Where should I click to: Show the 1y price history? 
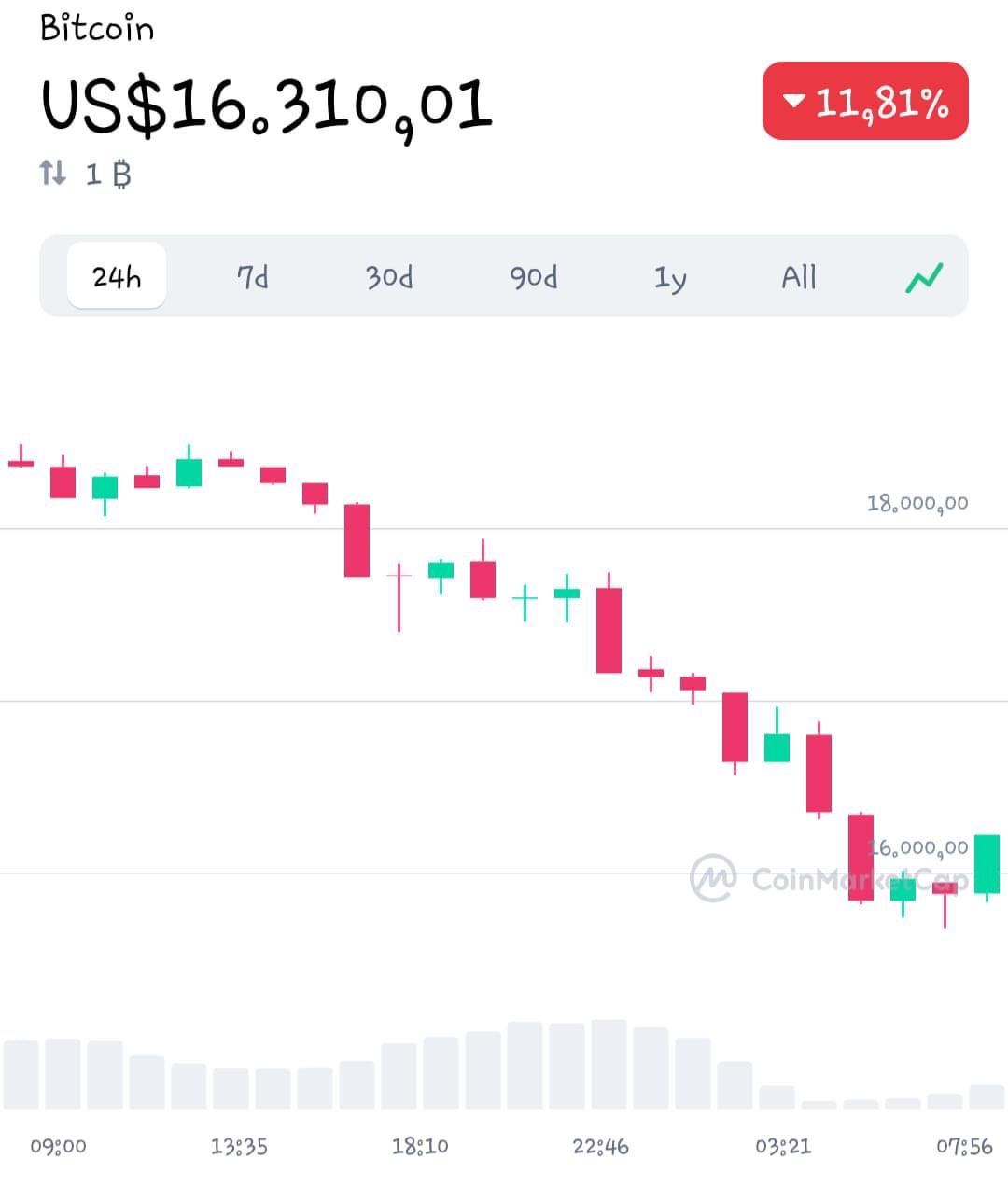click(x=669, y=277)
